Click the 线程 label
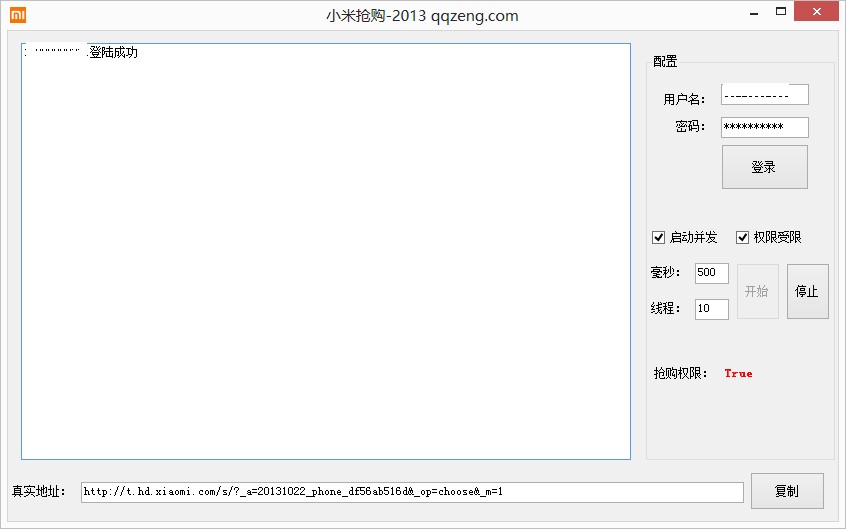 tap(665, 308)
